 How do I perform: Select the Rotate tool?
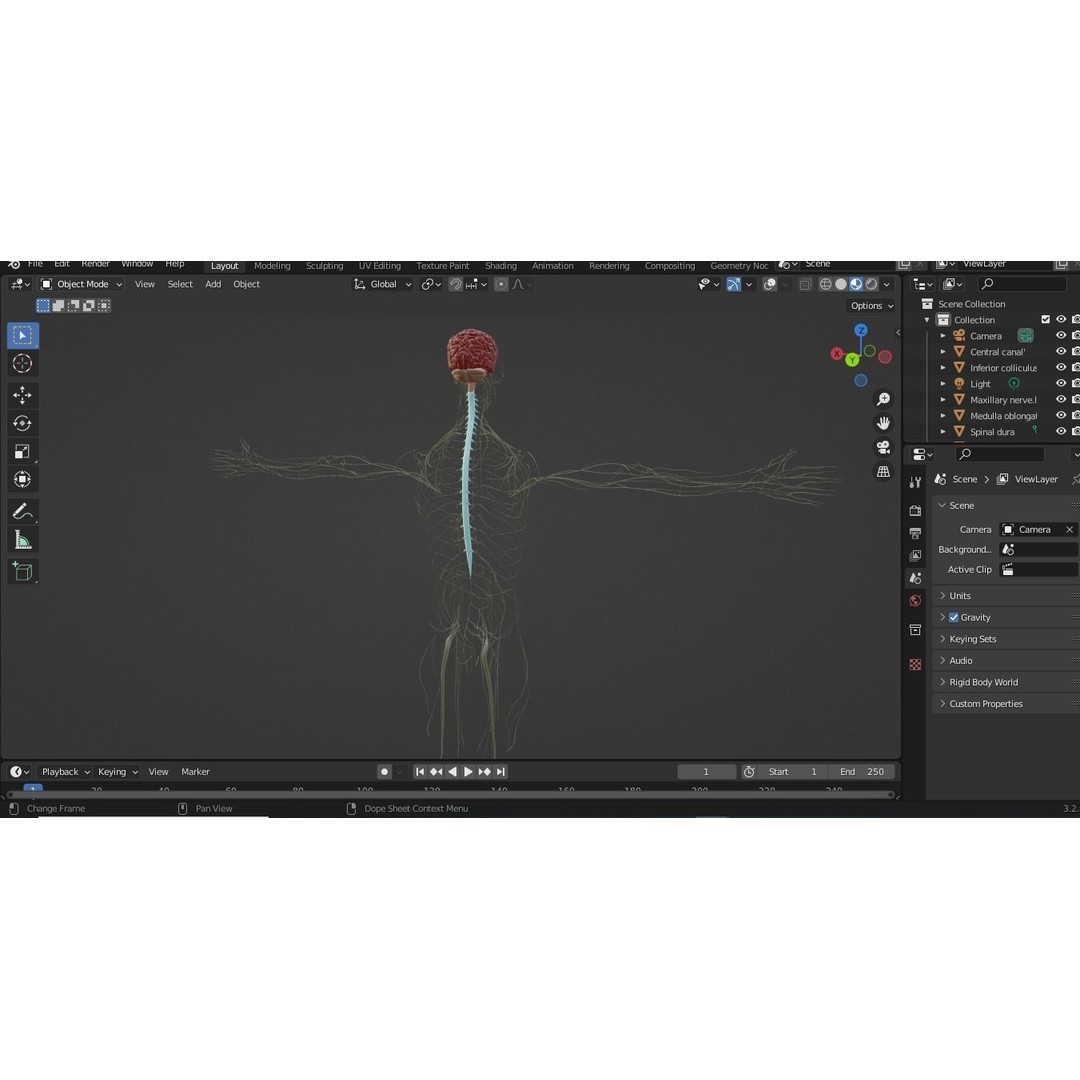click(22, 423)
